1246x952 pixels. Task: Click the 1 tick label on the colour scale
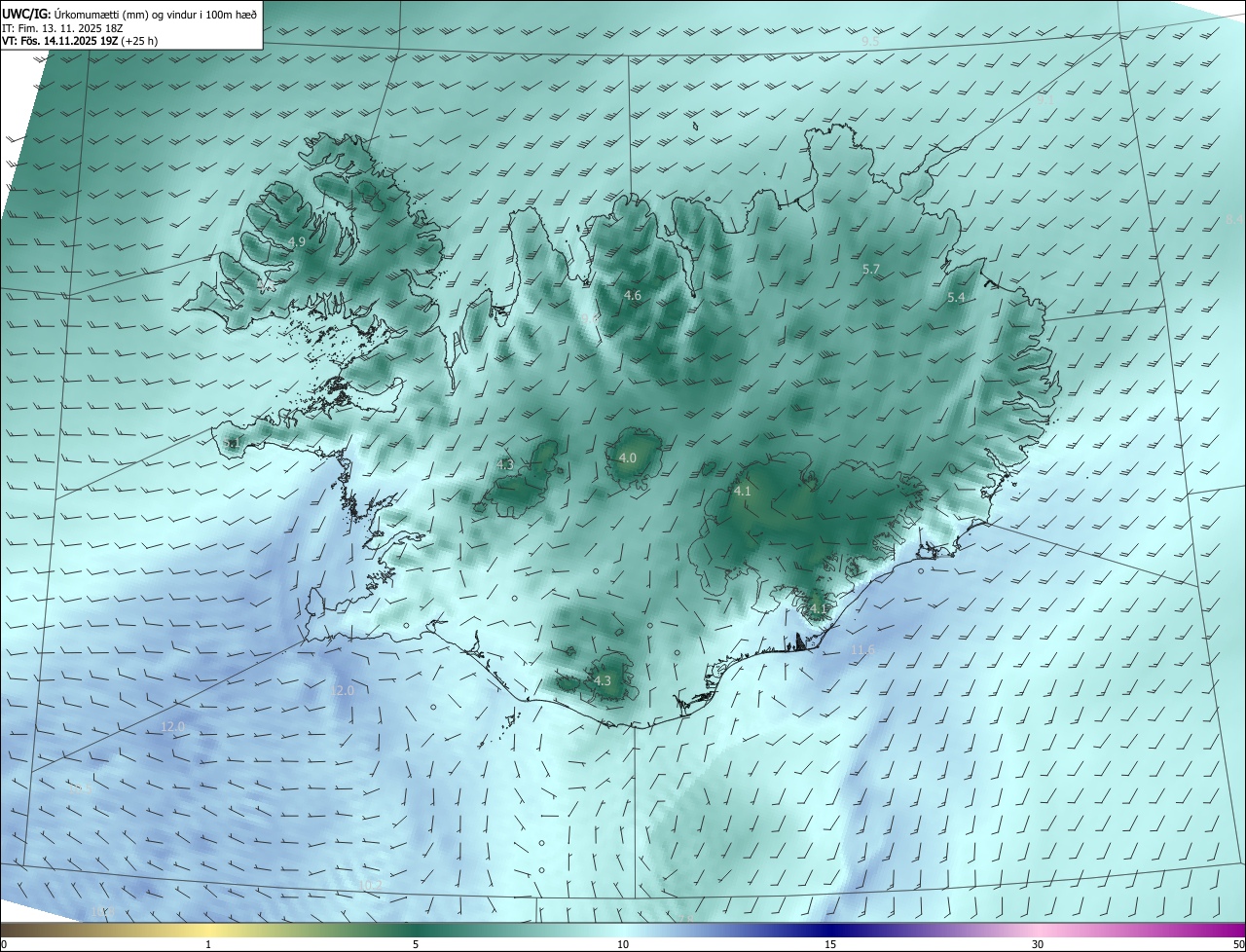coord(208,944)
